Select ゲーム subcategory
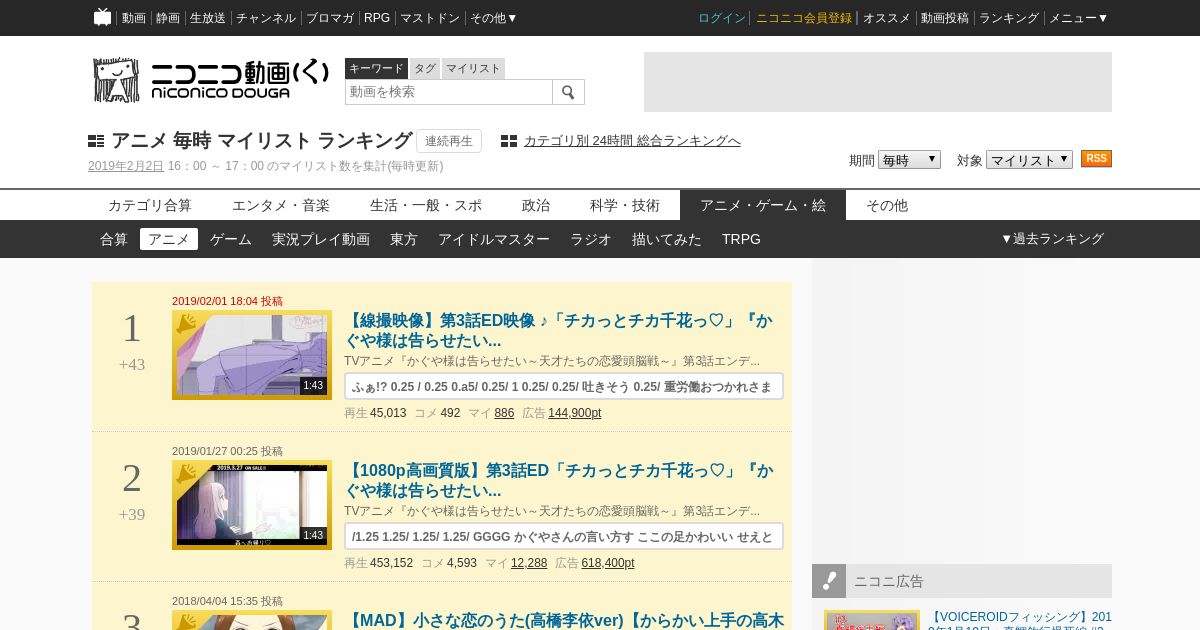Image resolution: width=1200 pixels, height=630 pixels. pyautogui.click(x=231, y=239)
